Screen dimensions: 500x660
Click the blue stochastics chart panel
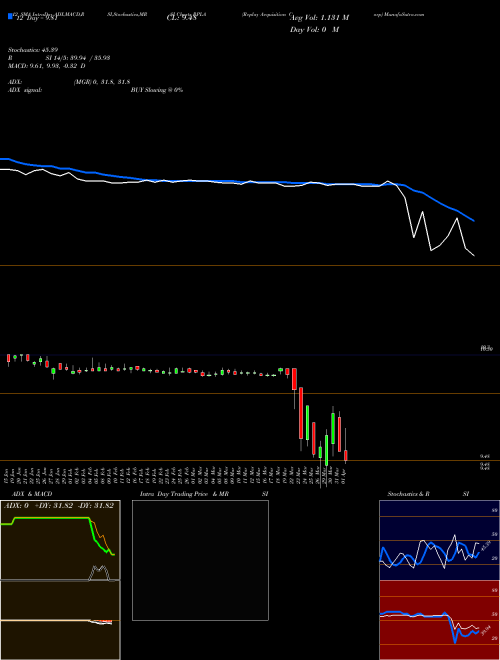point(439,540)
